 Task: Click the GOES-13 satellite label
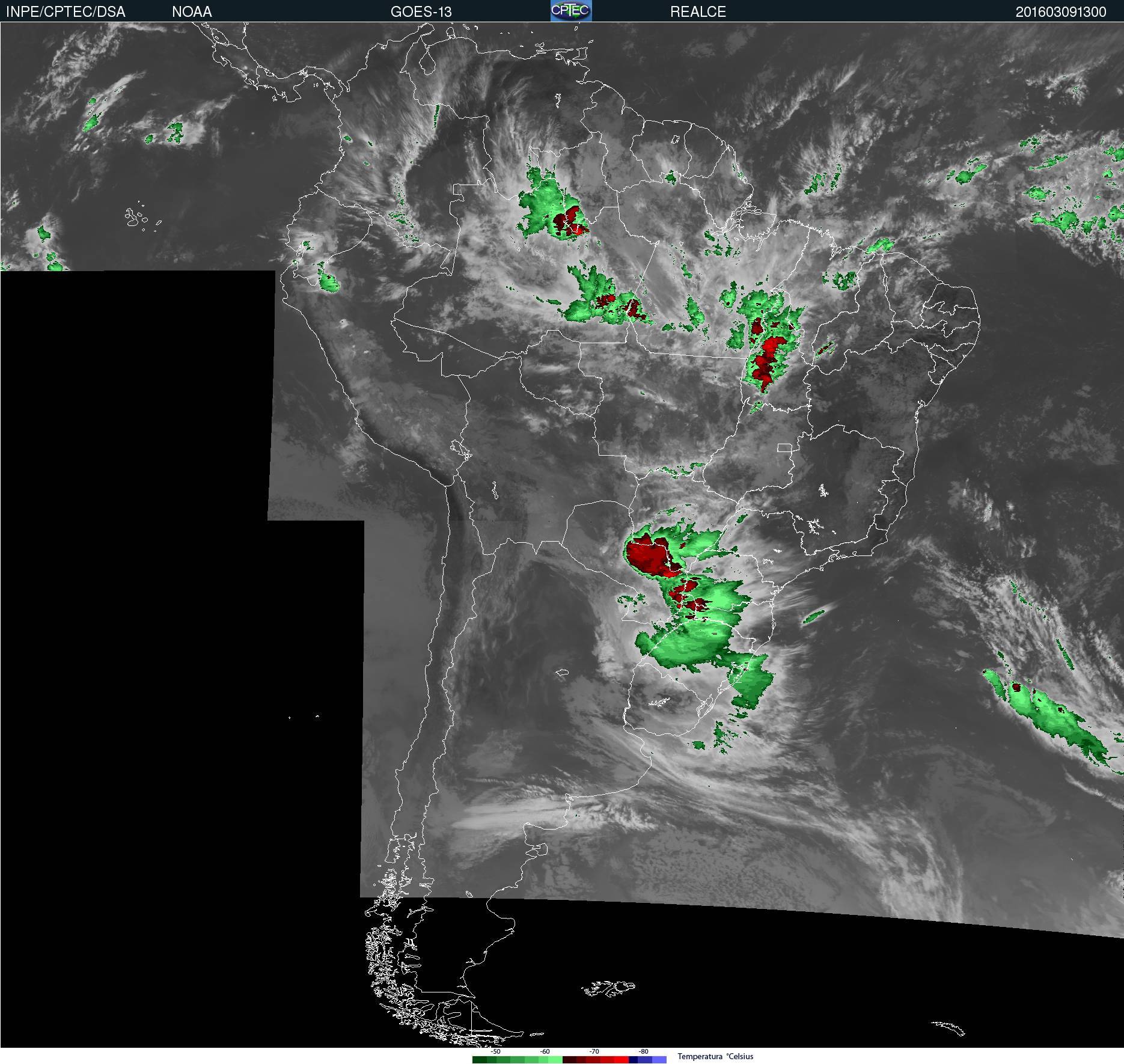point(421,12)
